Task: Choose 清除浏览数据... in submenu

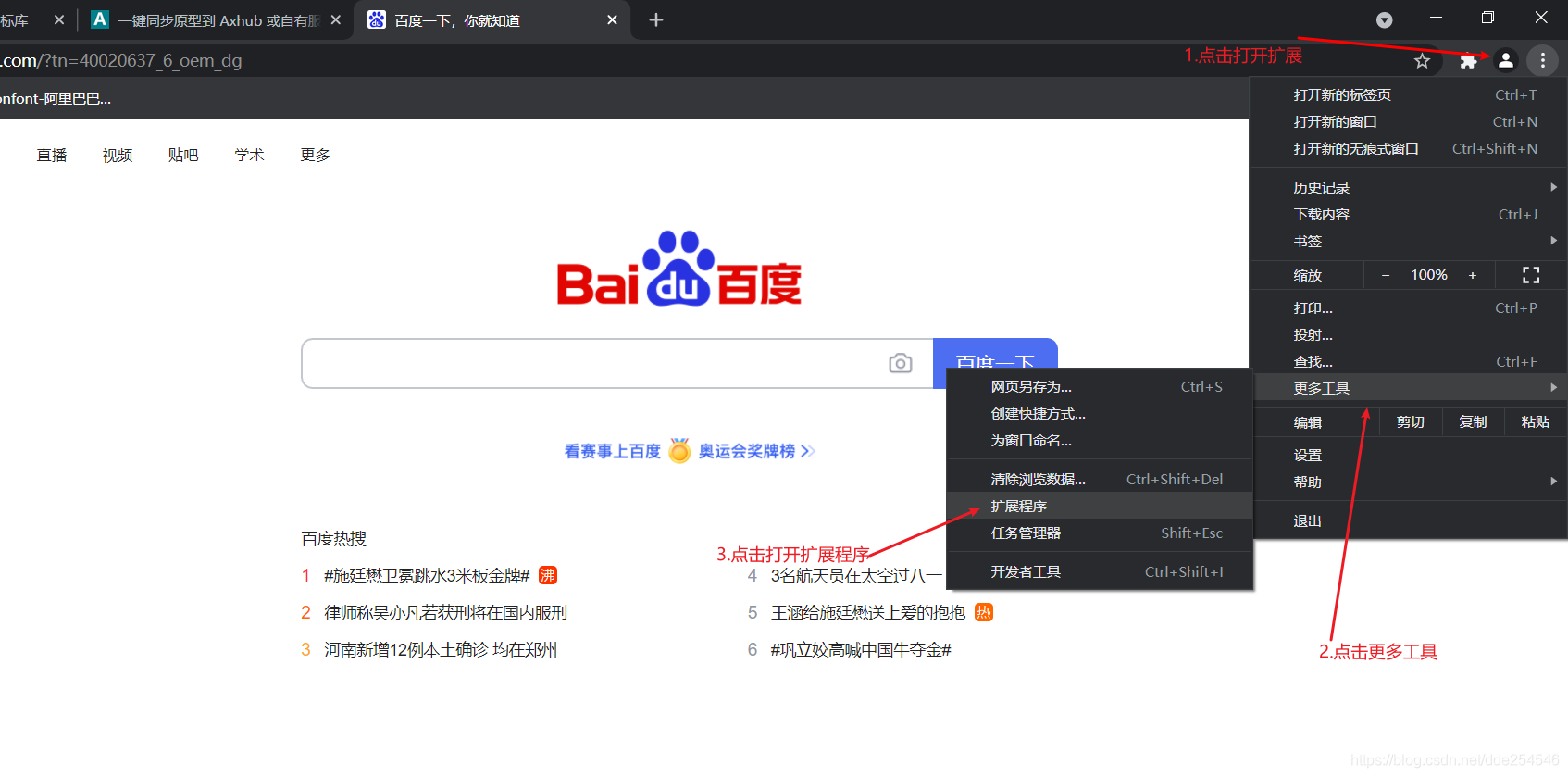Action: 1100,479
